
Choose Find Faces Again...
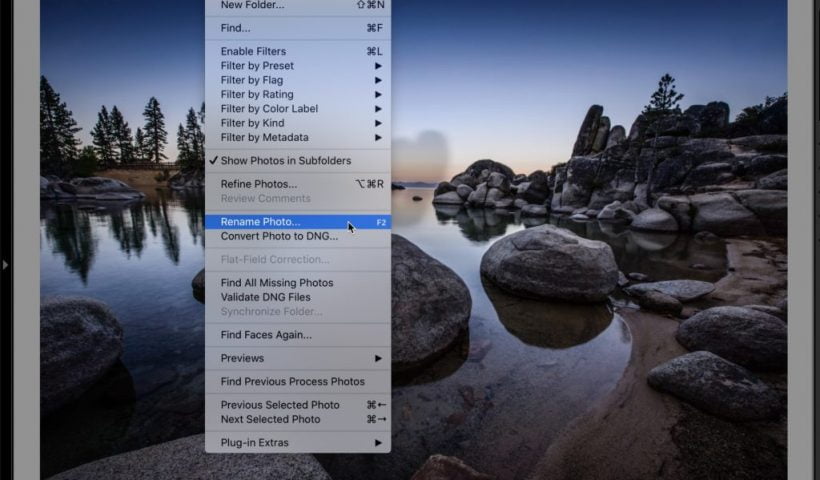(x=266, y=335)
